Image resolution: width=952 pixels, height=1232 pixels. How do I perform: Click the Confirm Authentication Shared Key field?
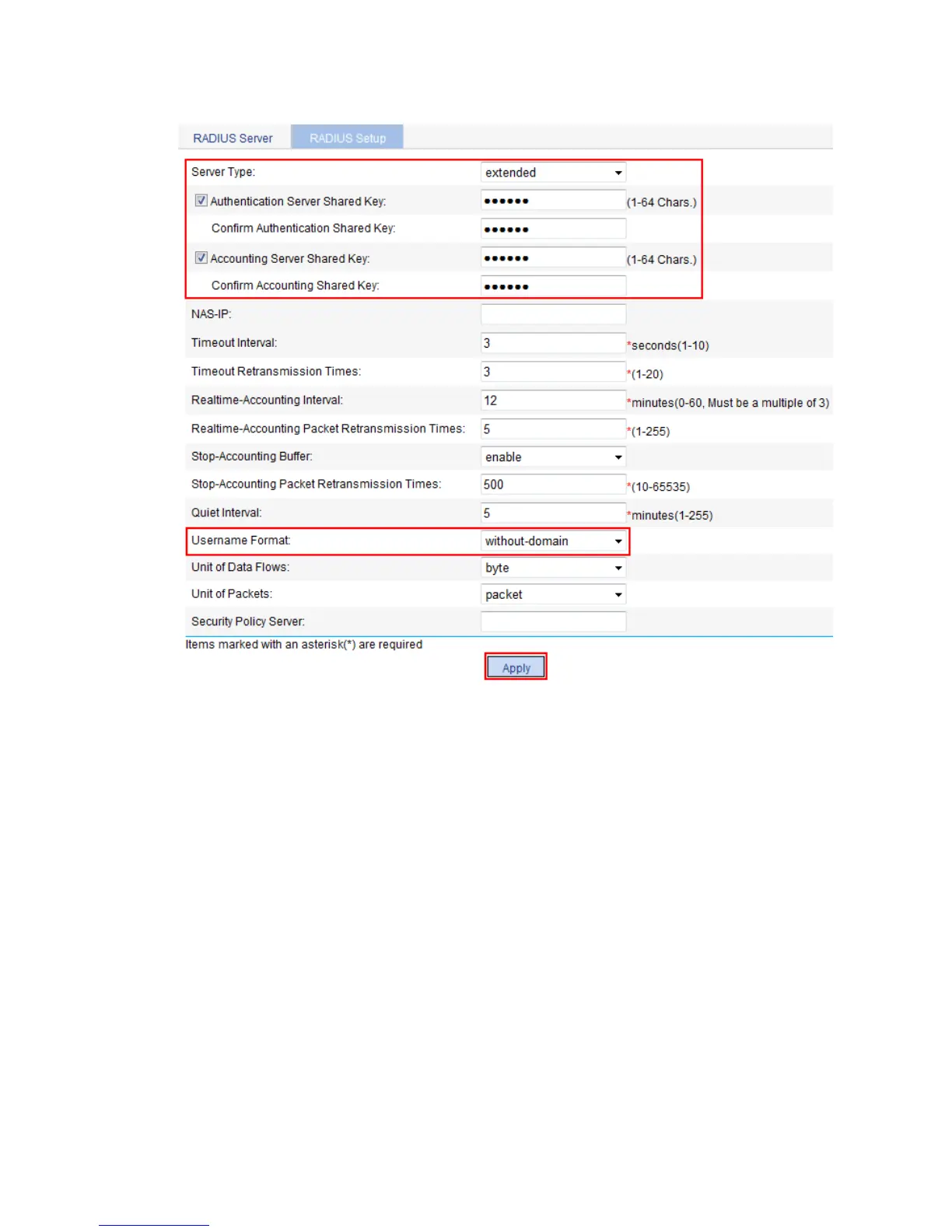click(x=553, y=229)
